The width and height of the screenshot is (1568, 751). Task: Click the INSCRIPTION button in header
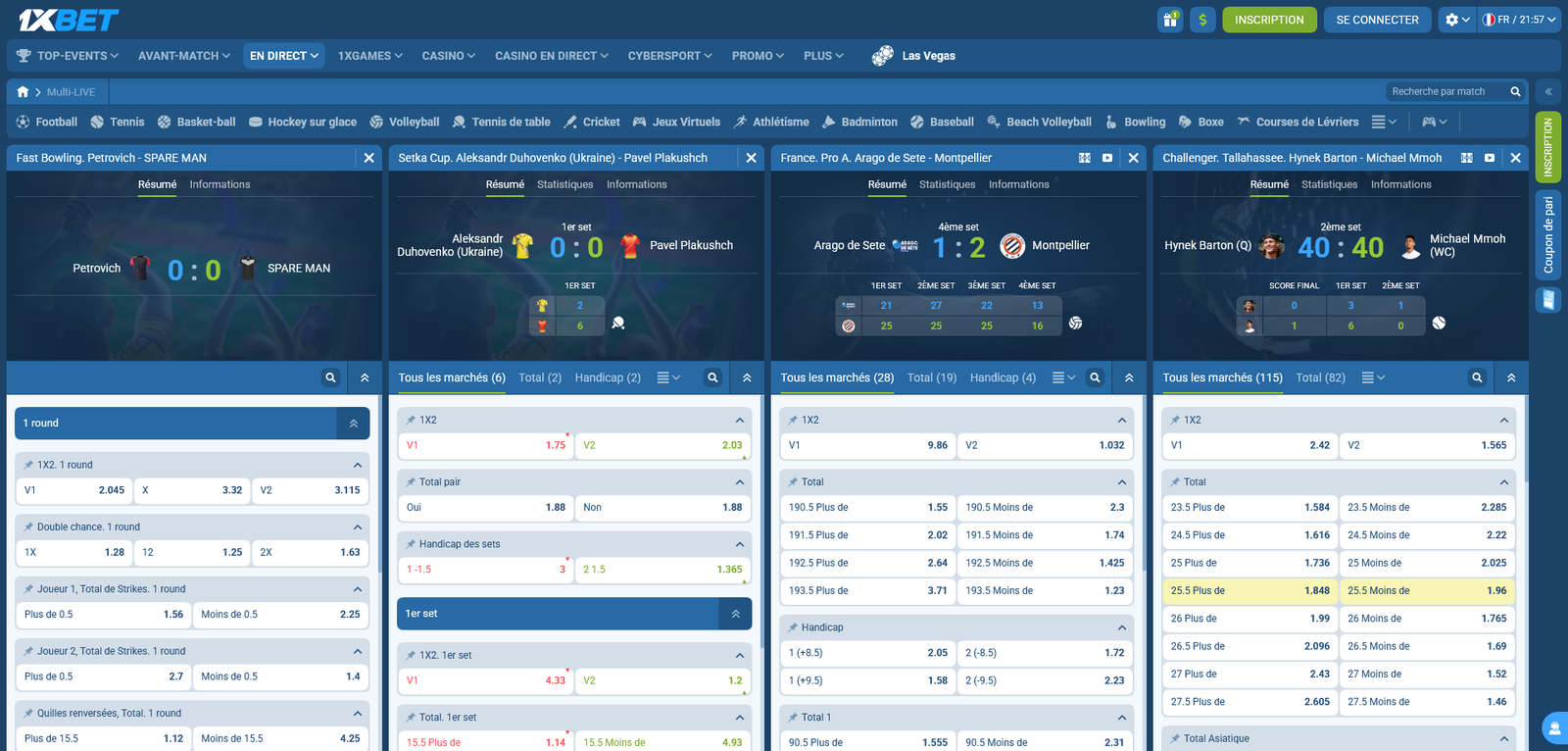(1269, 20)
